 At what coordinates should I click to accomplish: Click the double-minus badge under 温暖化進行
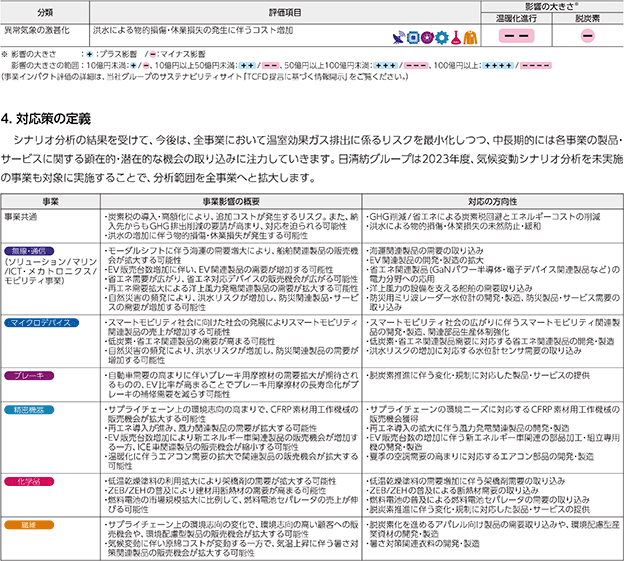coord(516,36)
